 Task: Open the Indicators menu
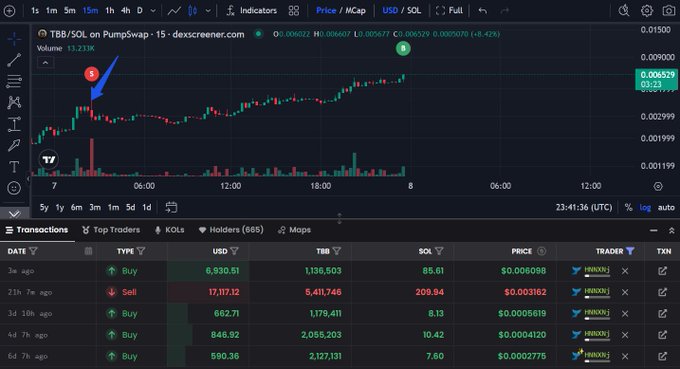[x=252, y=10]
